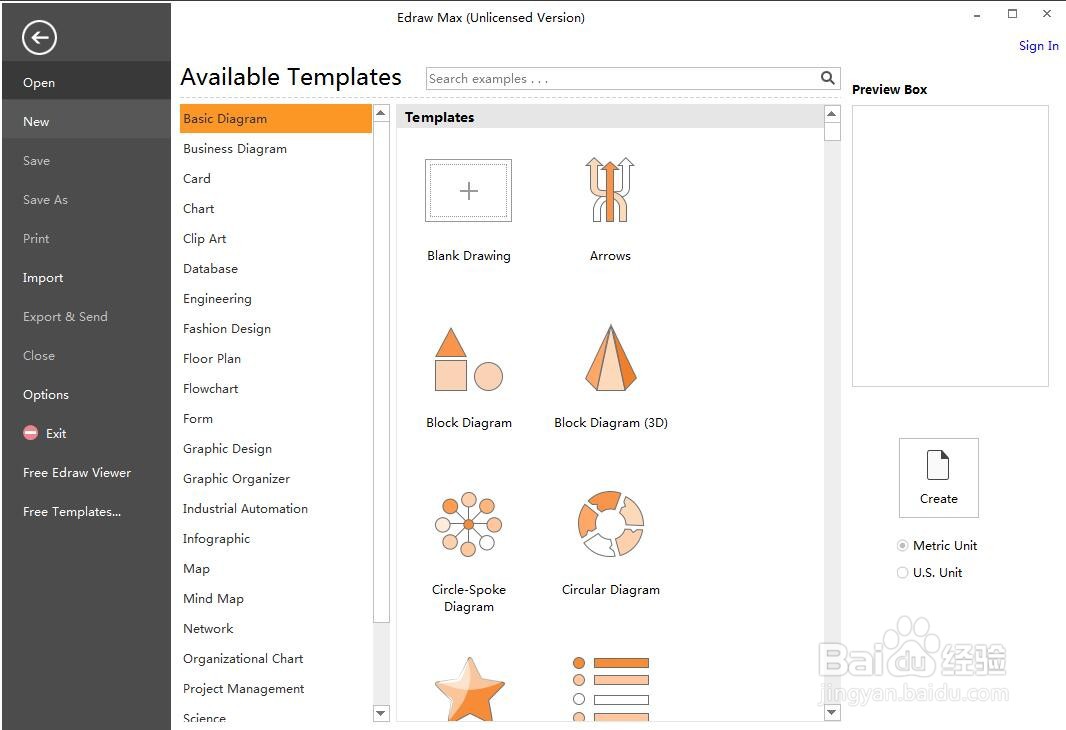1066x730 pixels.
Task: Choose the Block Diagram template icon
Action: coord(468,360)
